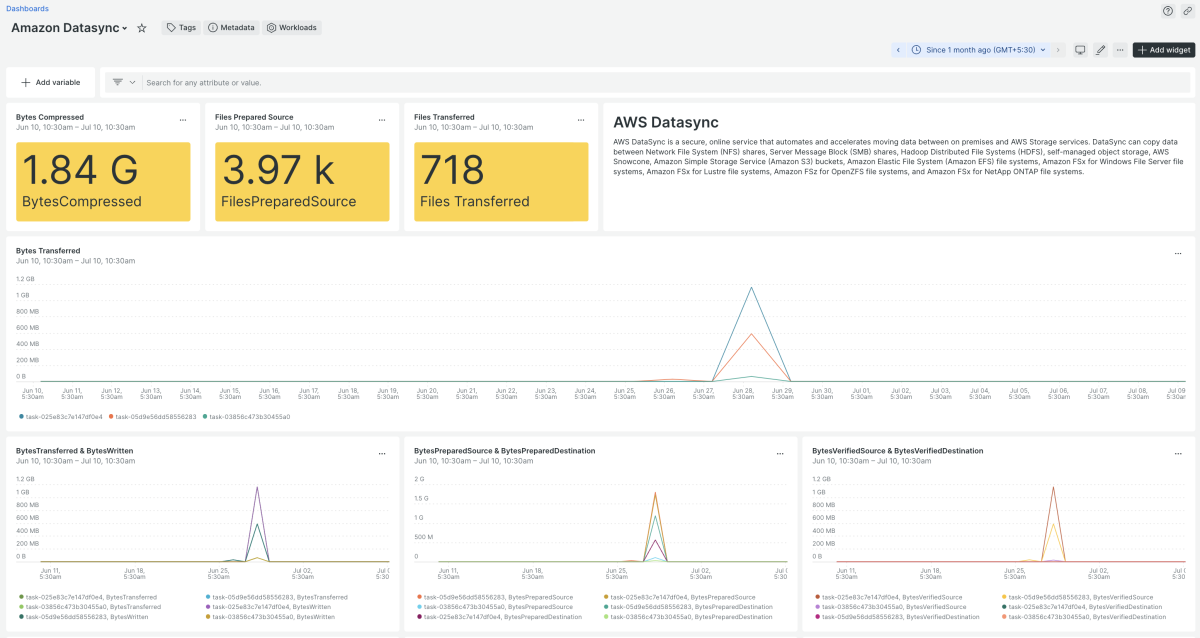
Task: Click the edit pencil icon
Action: pos(1100,49)
